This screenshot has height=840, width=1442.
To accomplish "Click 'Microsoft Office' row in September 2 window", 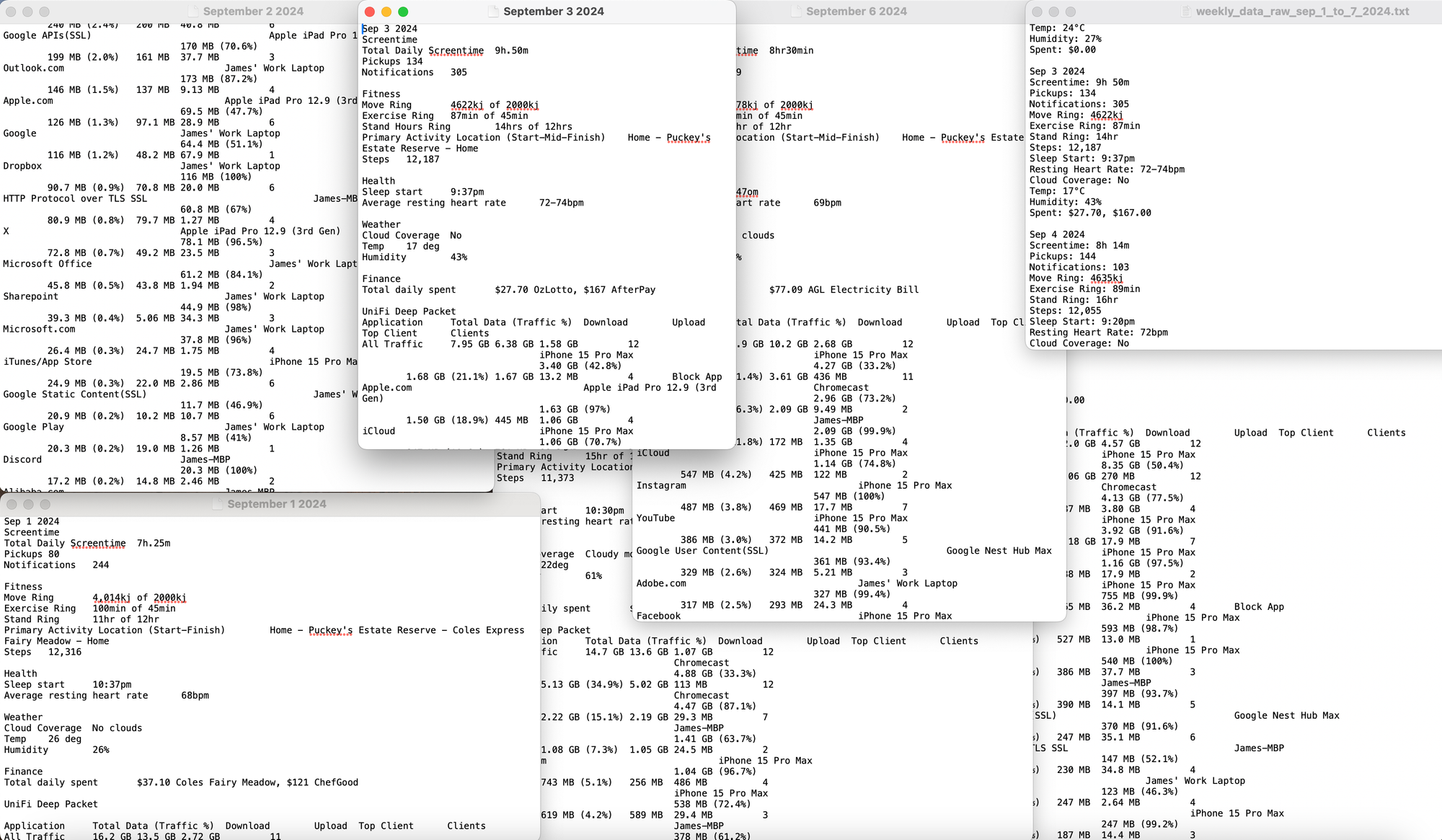I will 48,264.
